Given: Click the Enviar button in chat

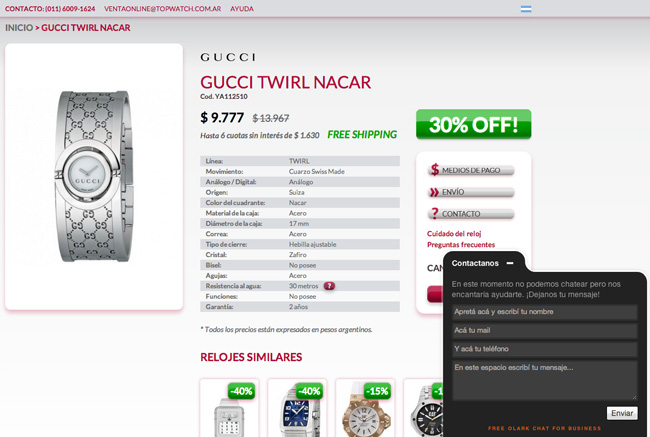Looking at the screenshot, I should (622, 413).
